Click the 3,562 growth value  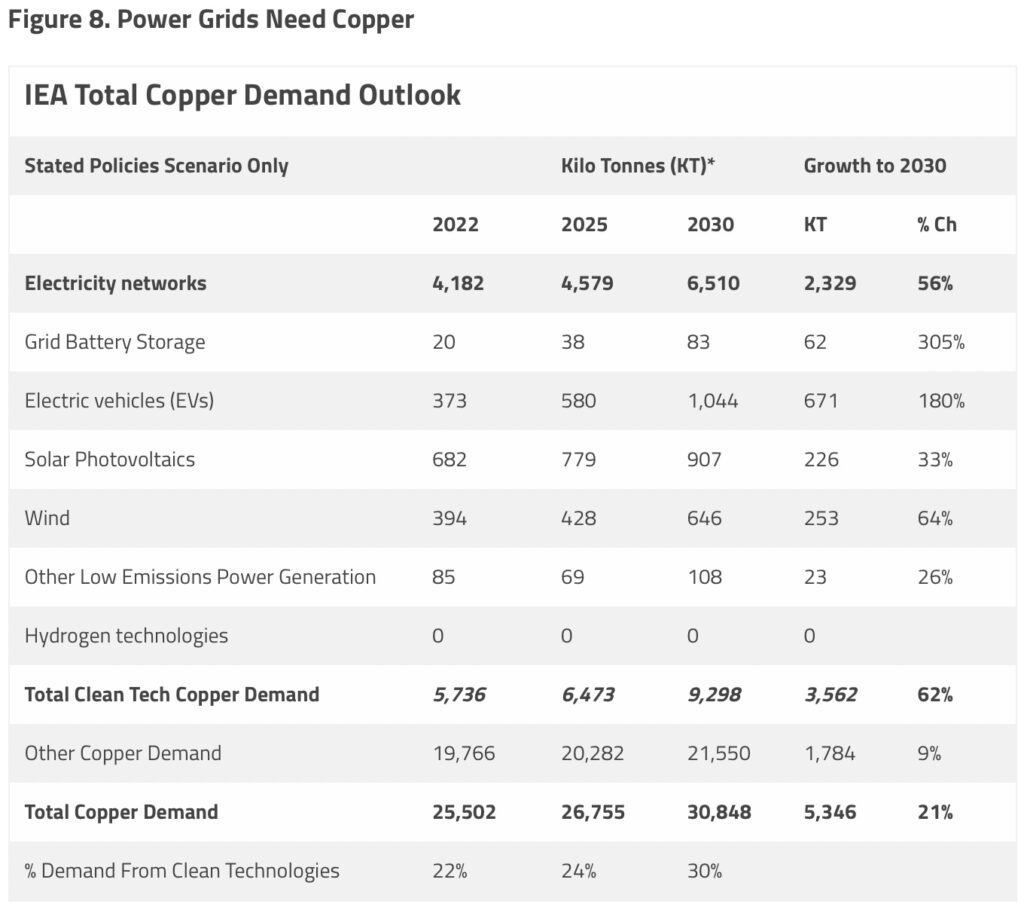[831, 694]
